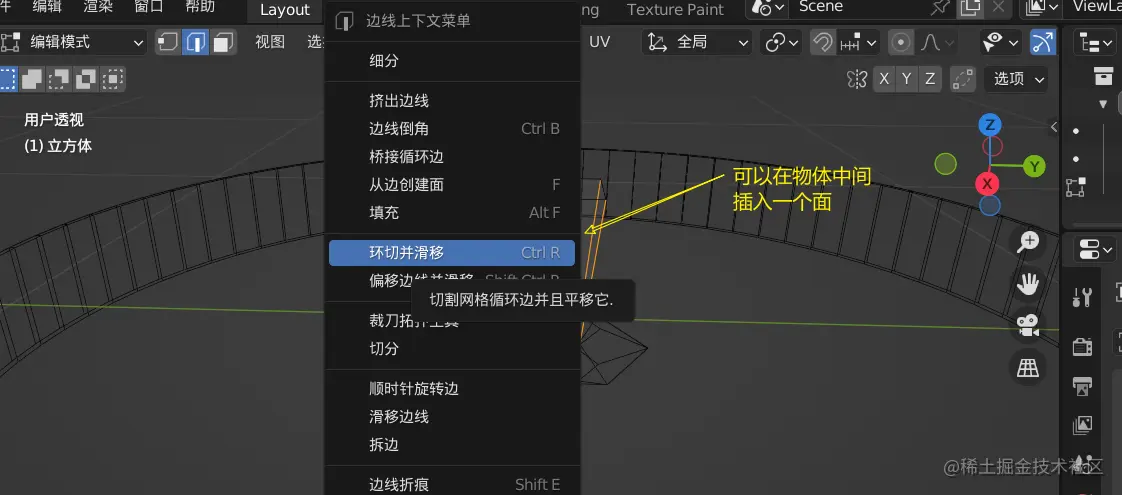The image size is (1122, 495).
Task: Toggle auto merge vertices button
Action: (x=963, y=79)
